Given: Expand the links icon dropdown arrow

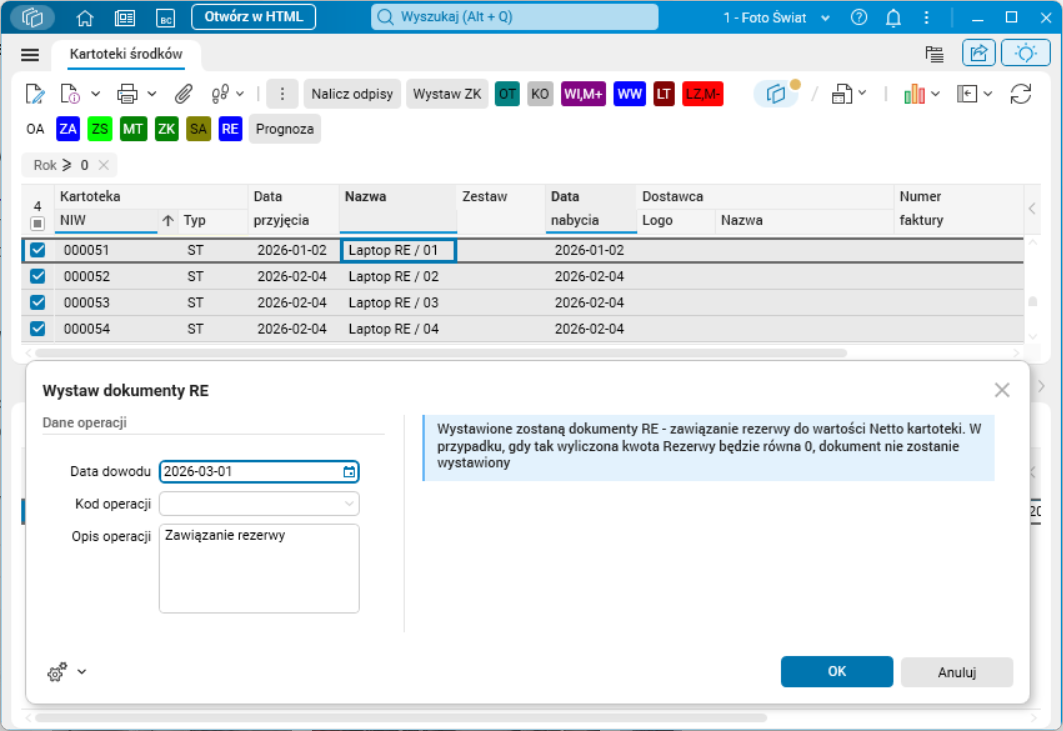Looking at the screenshot, I should pos(240,94).
